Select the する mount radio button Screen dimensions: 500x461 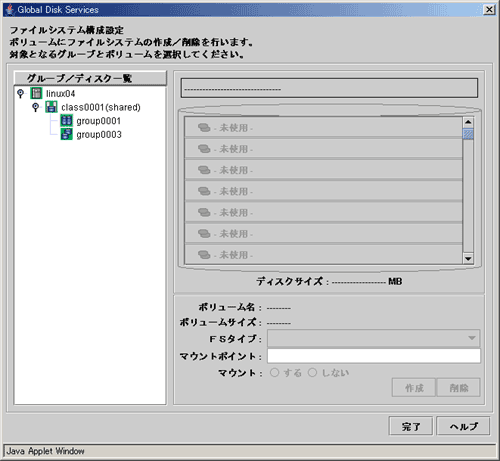[274, 372]
